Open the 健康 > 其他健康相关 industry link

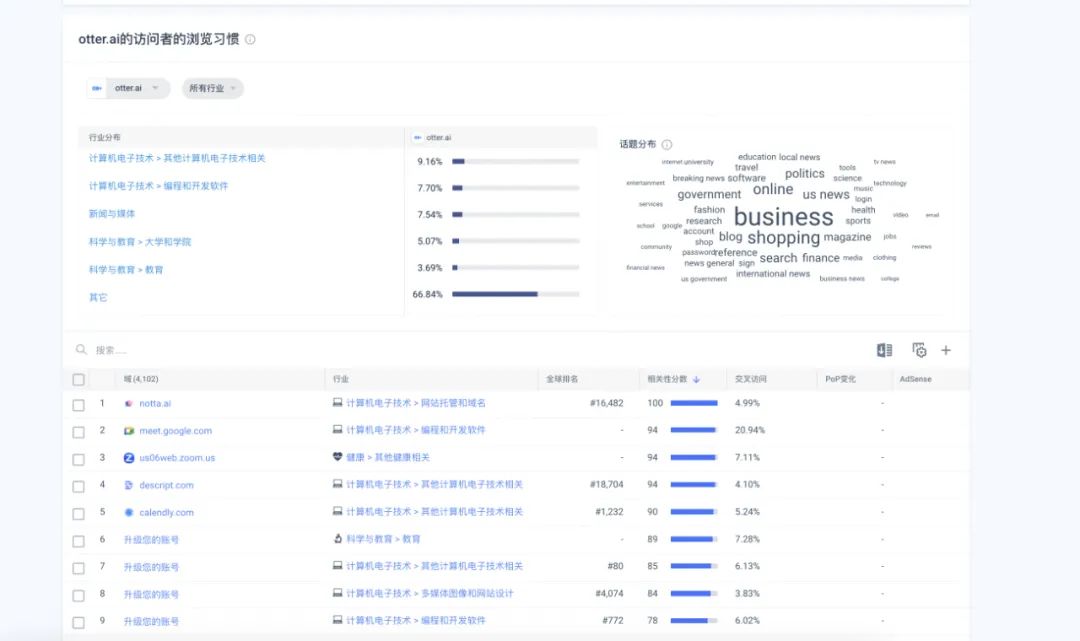point(388,457)
